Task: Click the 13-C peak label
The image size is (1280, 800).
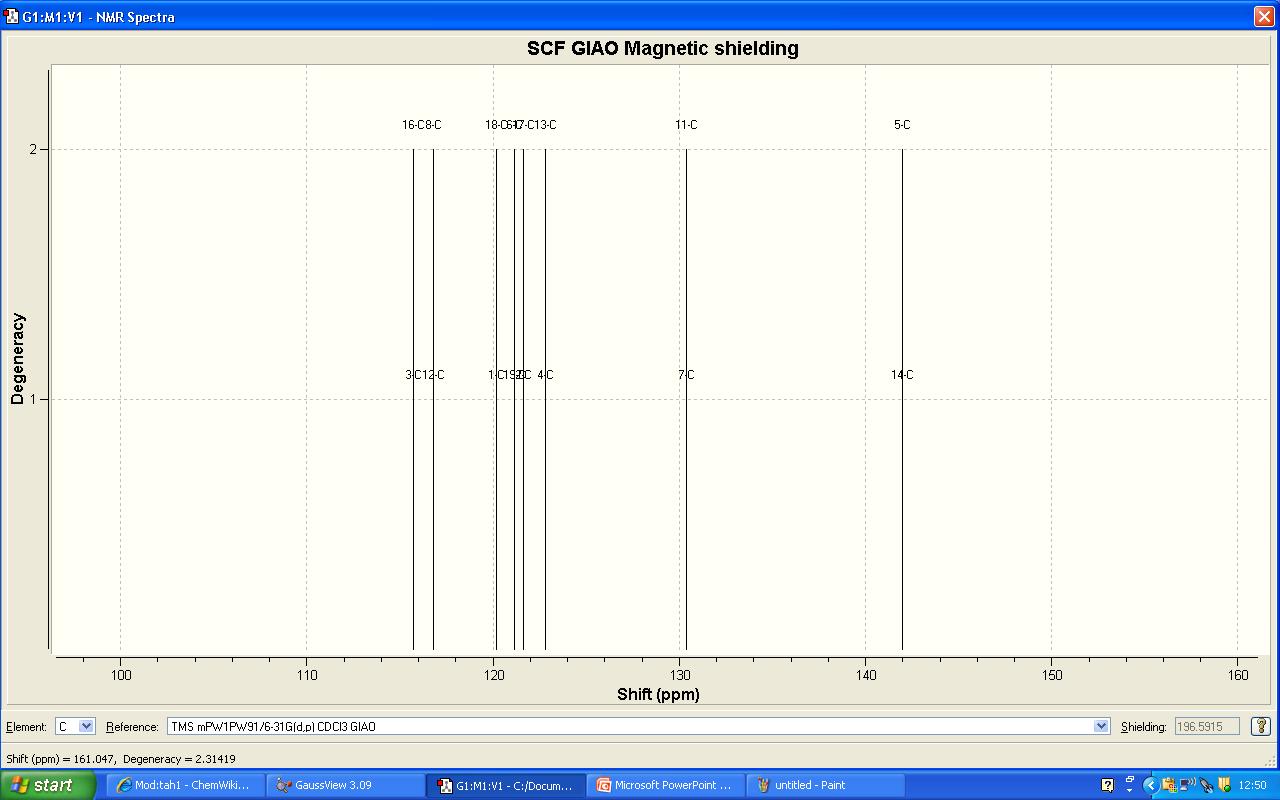Action: tap(545, 125)
